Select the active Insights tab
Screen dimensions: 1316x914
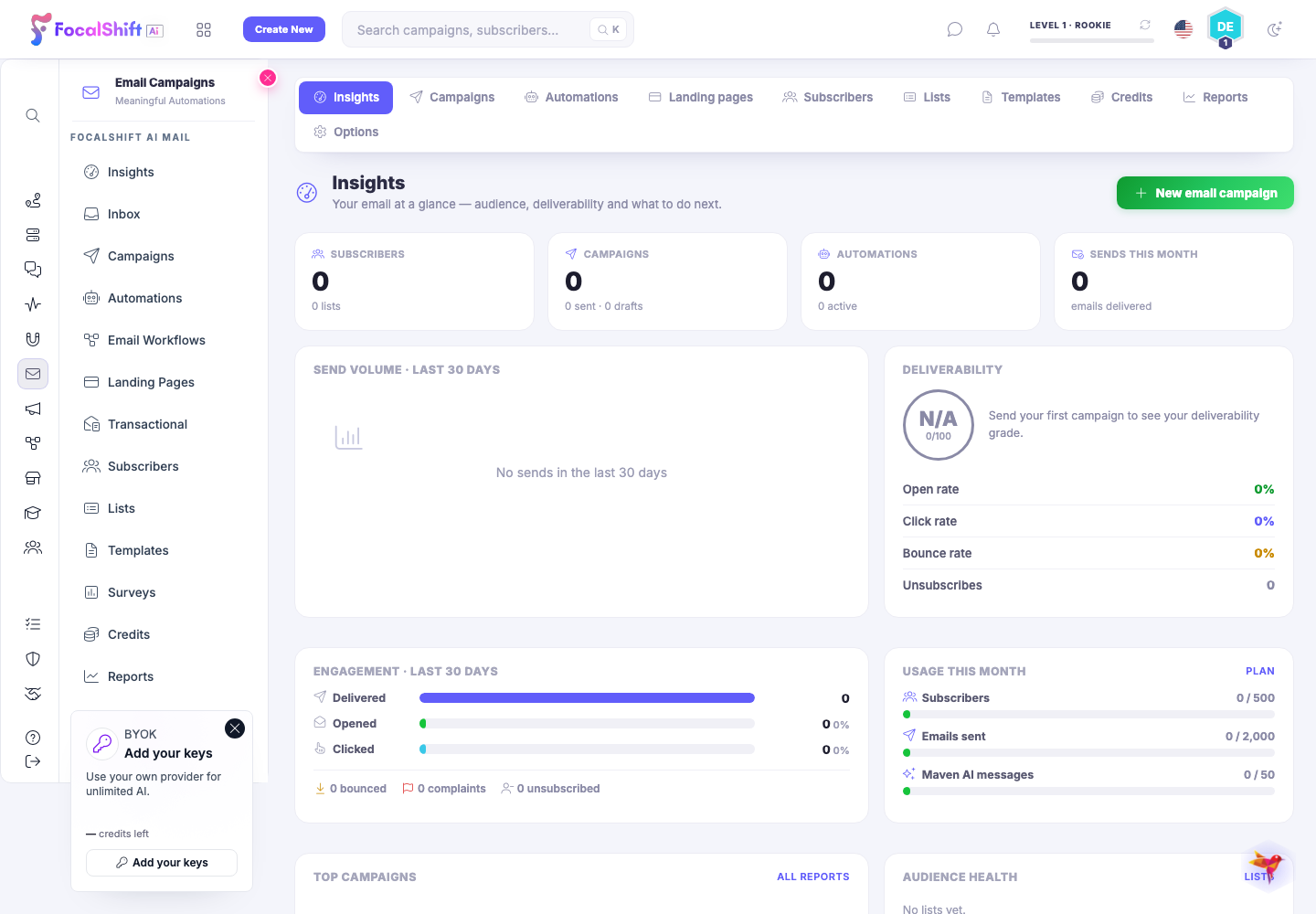tap(346, 97)
